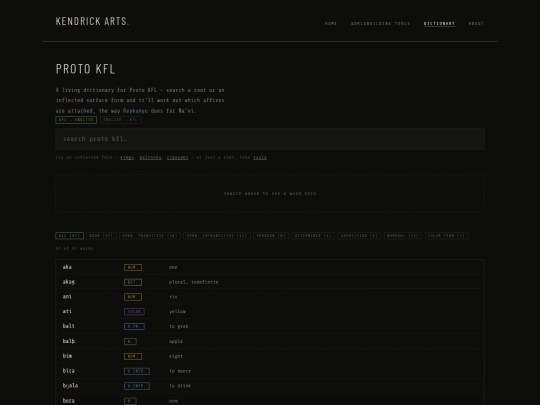Click the V.INTR. tag in the bira row

click(x=137, y=371)
